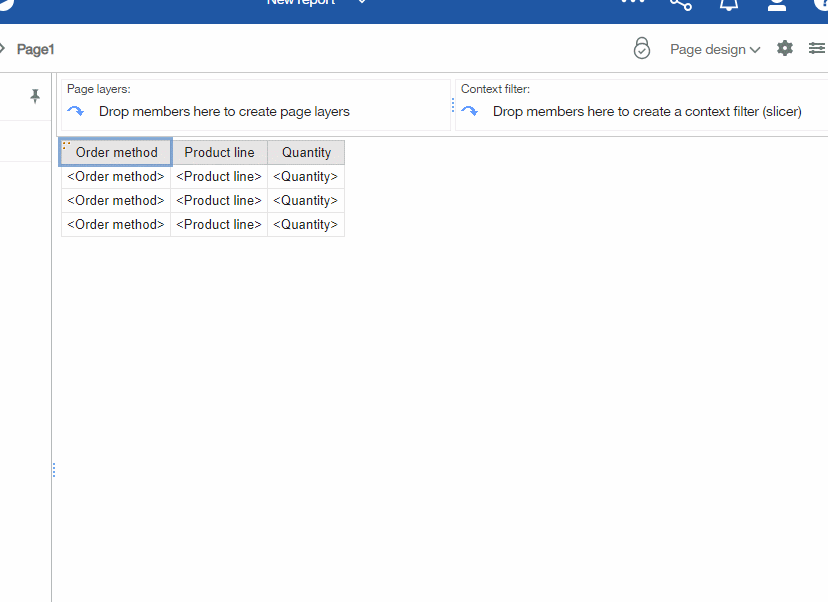Click the pin icon in side panel
This screenshot has height=602, width=828.
coord(35,96)
